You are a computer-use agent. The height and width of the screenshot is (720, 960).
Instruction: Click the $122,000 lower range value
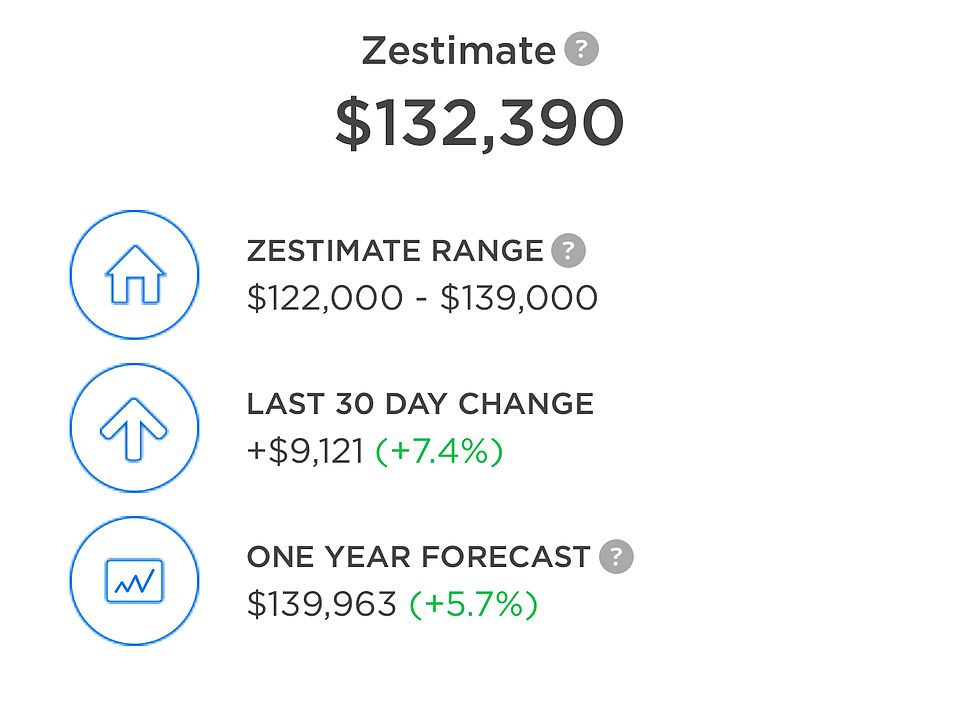(x=325, y=299)
